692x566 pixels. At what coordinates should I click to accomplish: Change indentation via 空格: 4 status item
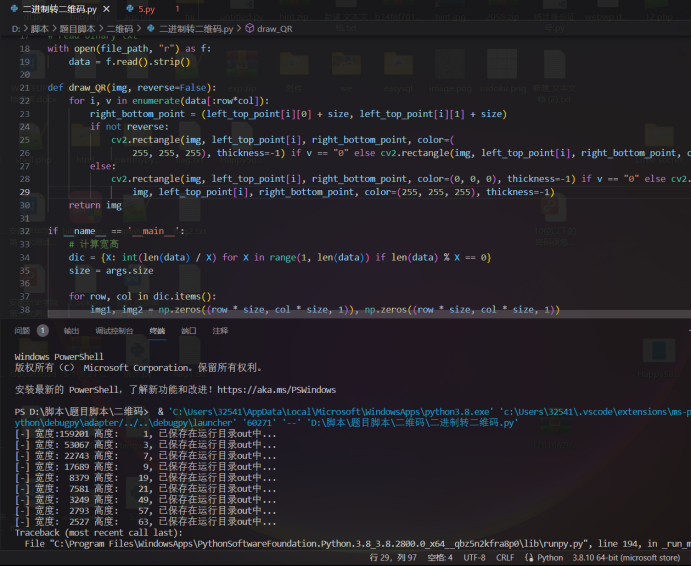pos(440,558)
